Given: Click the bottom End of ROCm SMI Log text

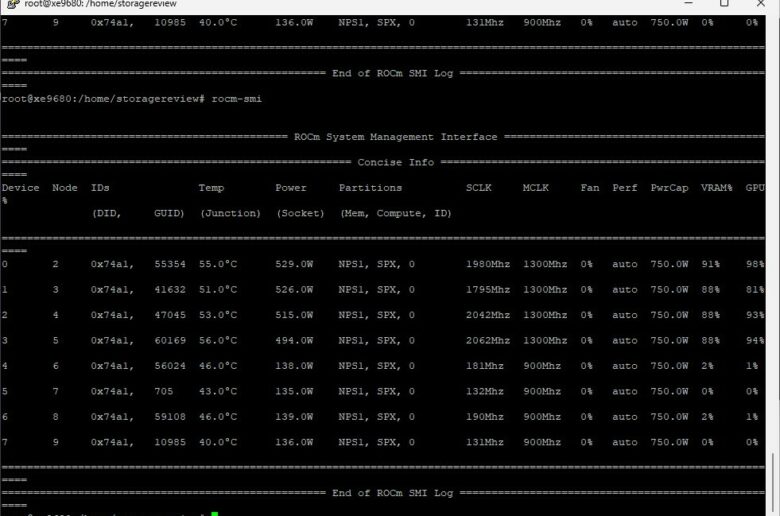Looking at the screenshot, I should coord(392,493).
